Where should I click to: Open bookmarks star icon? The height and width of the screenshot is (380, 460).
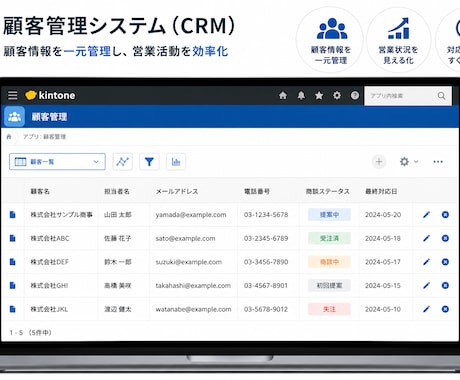pos(319,96)
